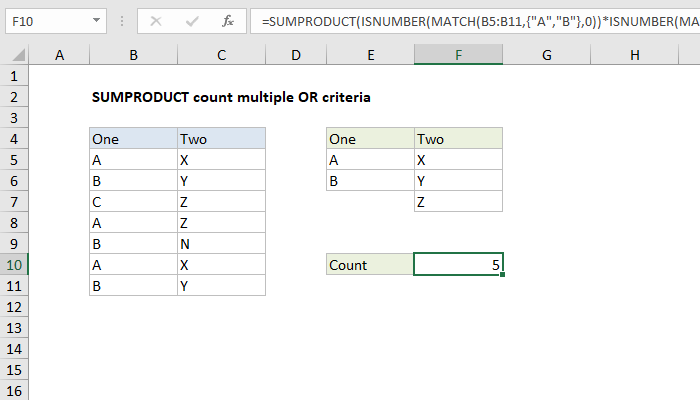Viewport: 700px width, 400px height.
Task: Select criteria cell F6 containing 'Y'
Action: pos(458,181)
